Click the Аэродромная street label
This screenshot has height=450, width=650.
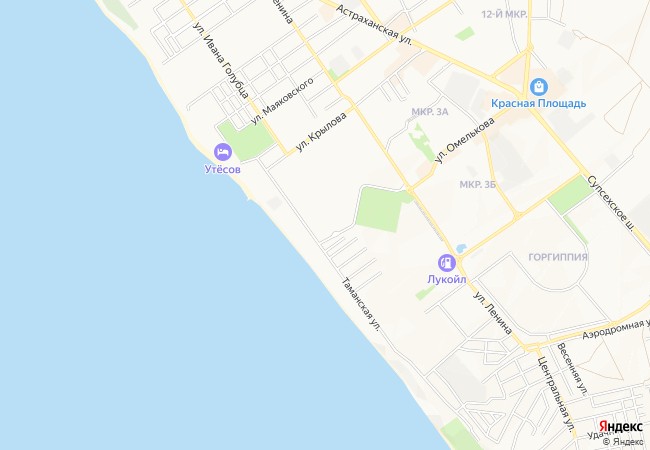[616, 329]
